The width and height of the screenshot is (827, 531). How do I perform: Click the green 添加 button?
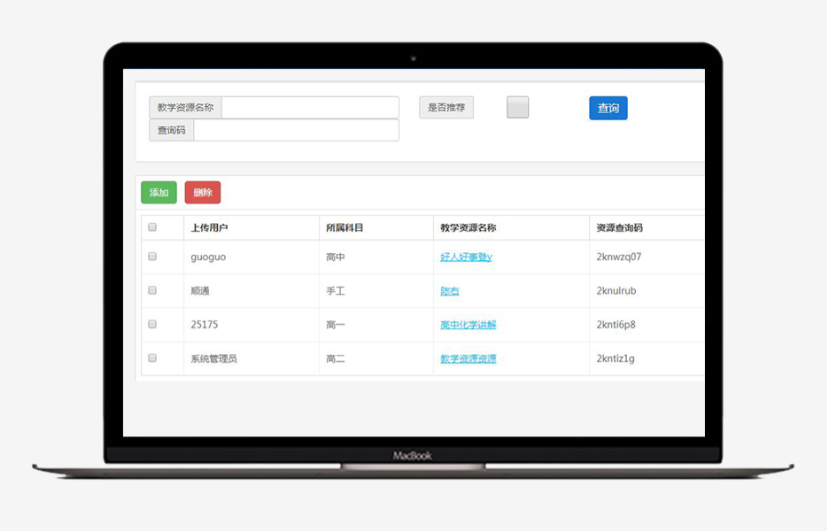pyautogui.click(x=159, y=192)
